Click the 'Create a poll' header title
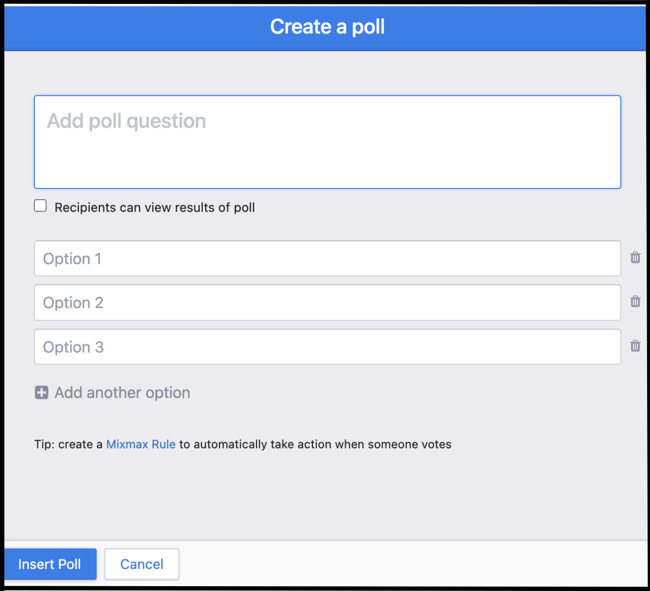 coord(327,27)
